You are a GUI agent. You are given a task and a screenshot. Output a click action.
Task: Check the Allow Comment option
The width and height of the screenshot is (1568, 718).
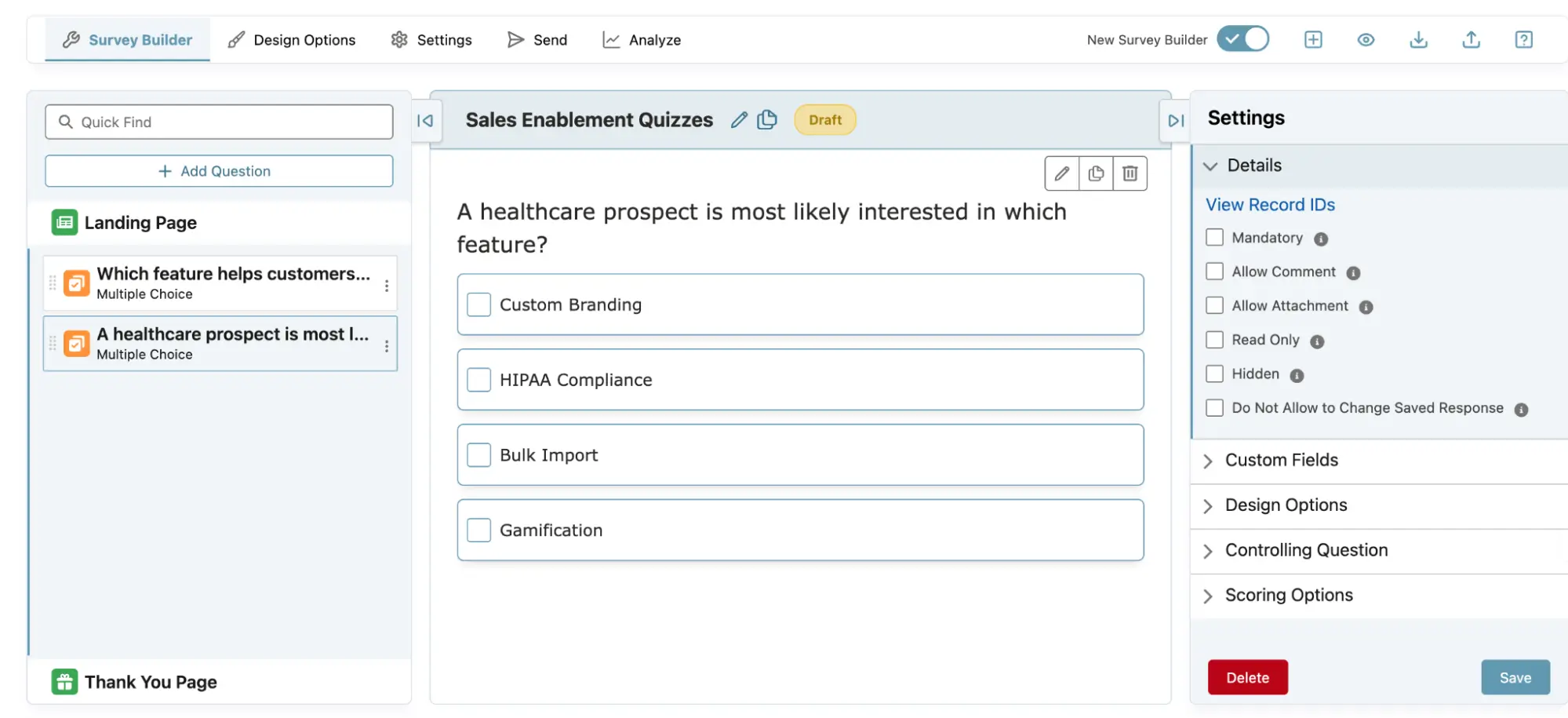[1214, 272]
